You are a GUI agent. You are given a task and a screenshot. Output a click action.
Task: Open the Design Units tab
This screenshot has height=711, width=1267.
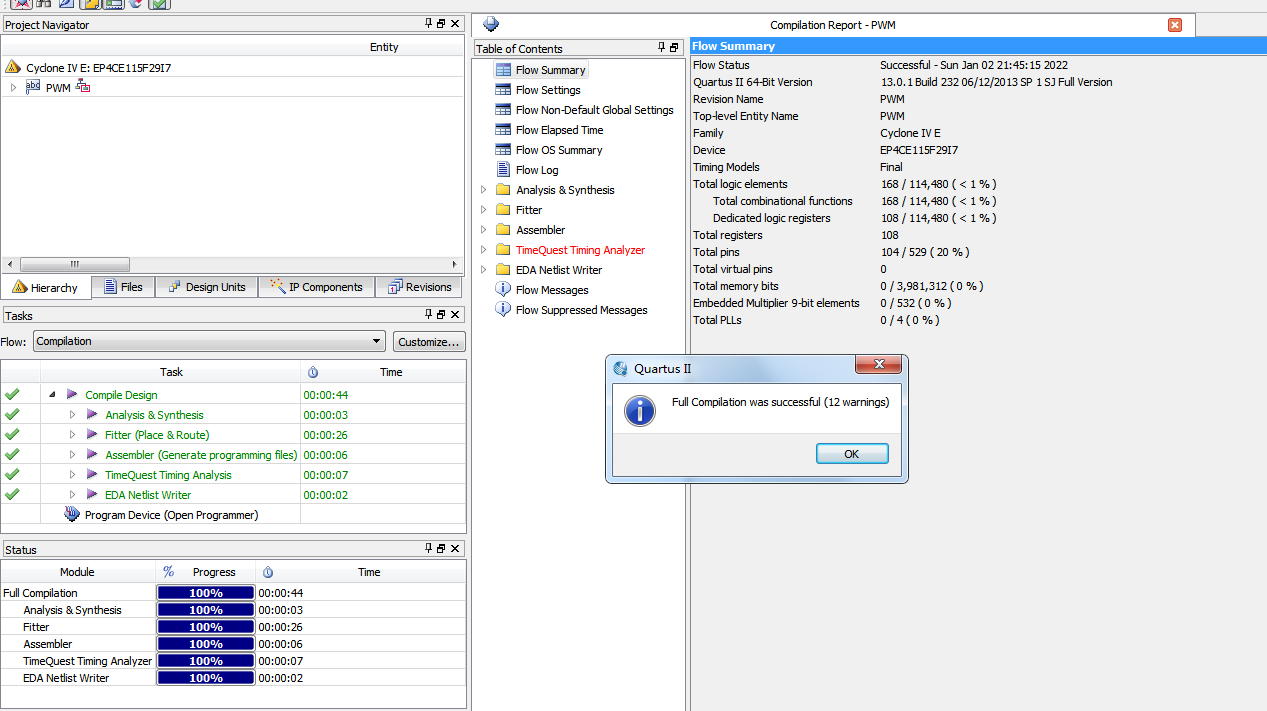206,287
